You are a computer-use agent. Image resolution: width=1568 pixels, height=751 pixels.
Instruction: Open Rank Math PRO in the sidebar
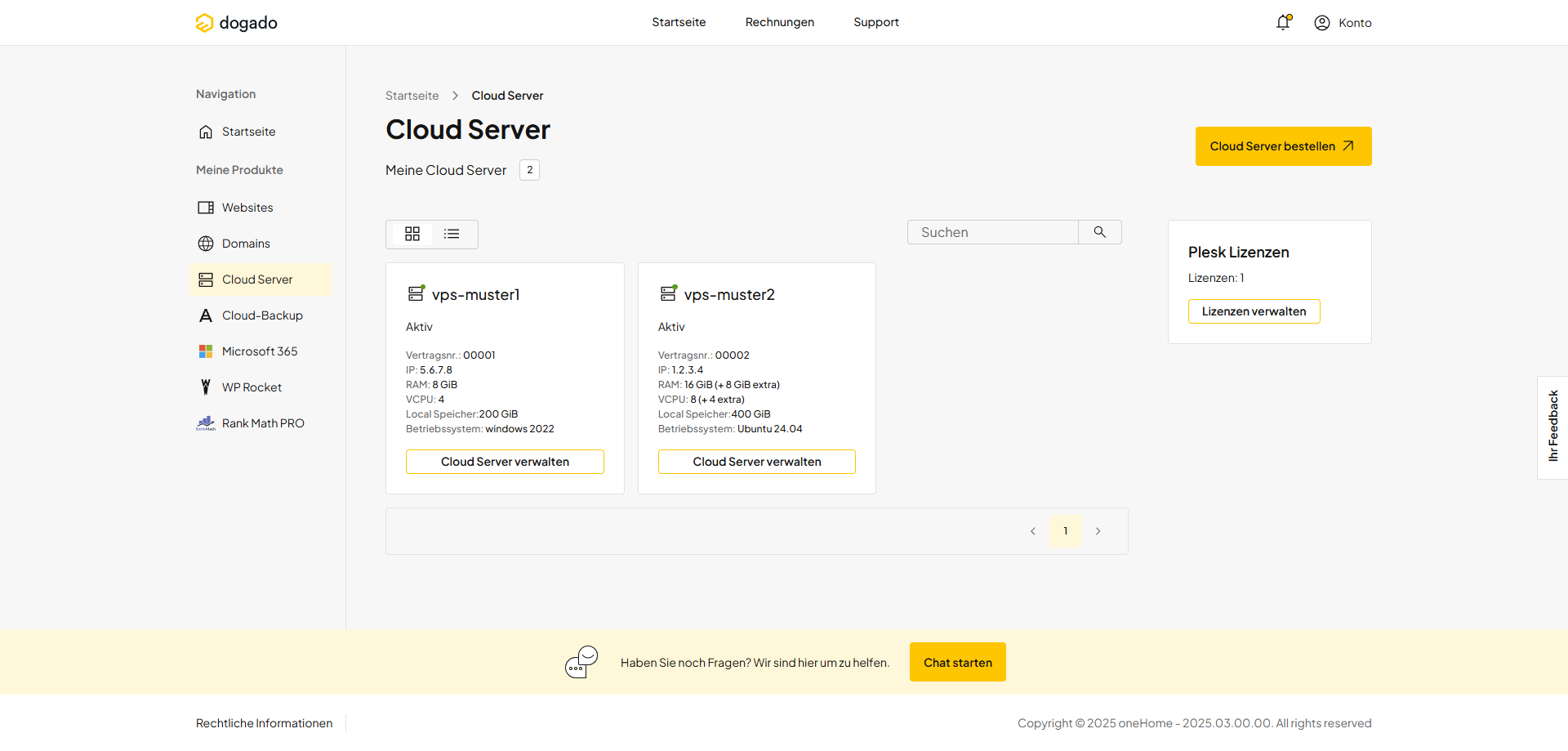261,423
